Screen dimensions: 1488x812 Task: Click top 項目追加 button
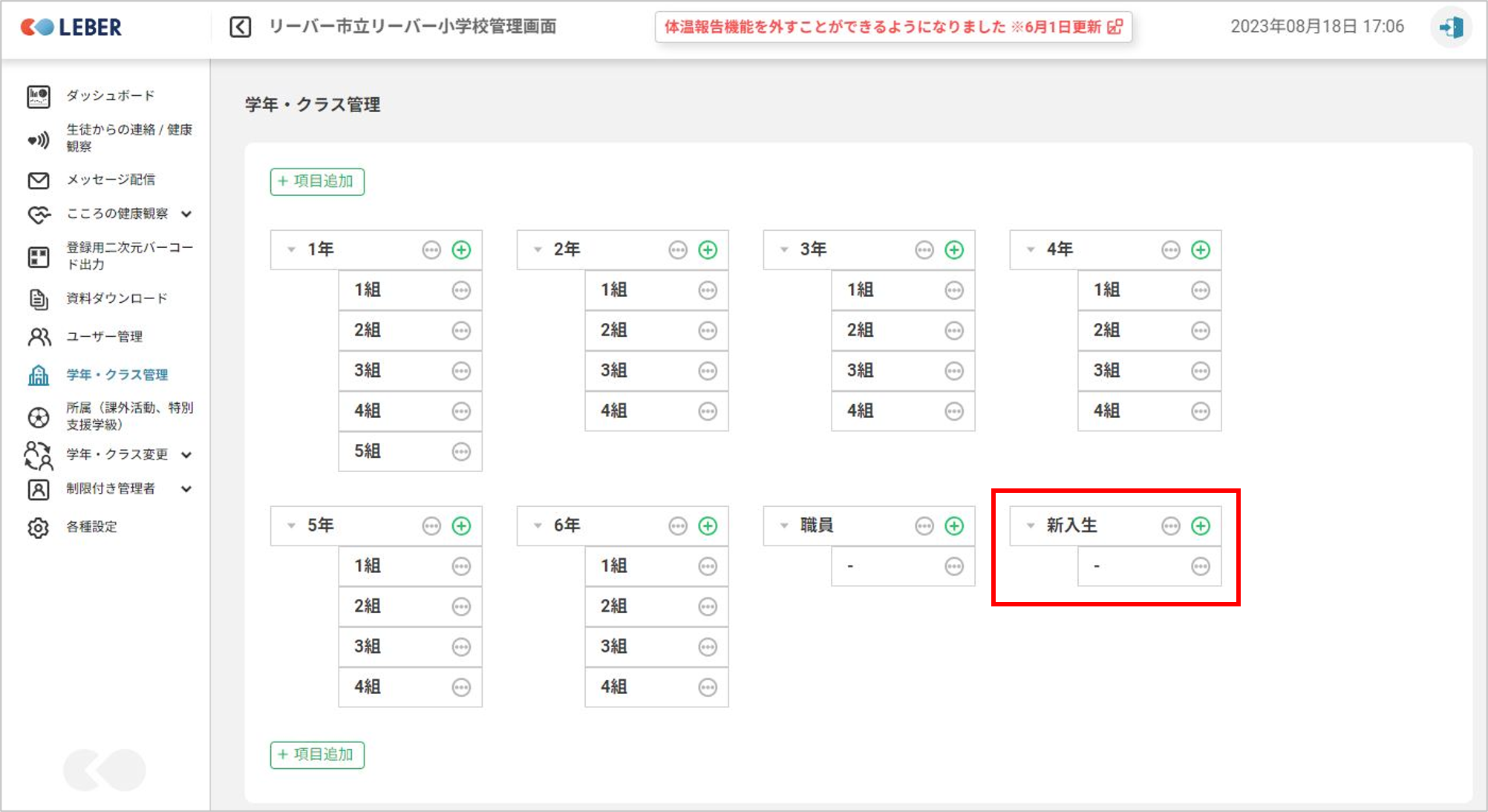coord(317,181)
